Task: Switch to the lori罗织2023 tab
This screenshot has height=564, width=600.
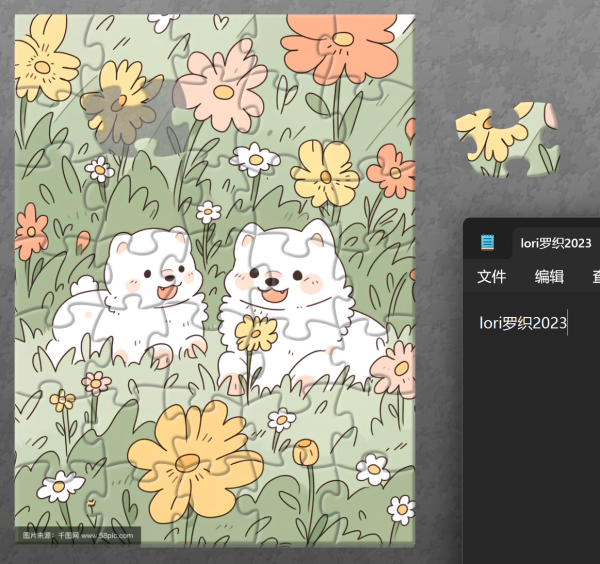Action: click(x=555, y=243)
